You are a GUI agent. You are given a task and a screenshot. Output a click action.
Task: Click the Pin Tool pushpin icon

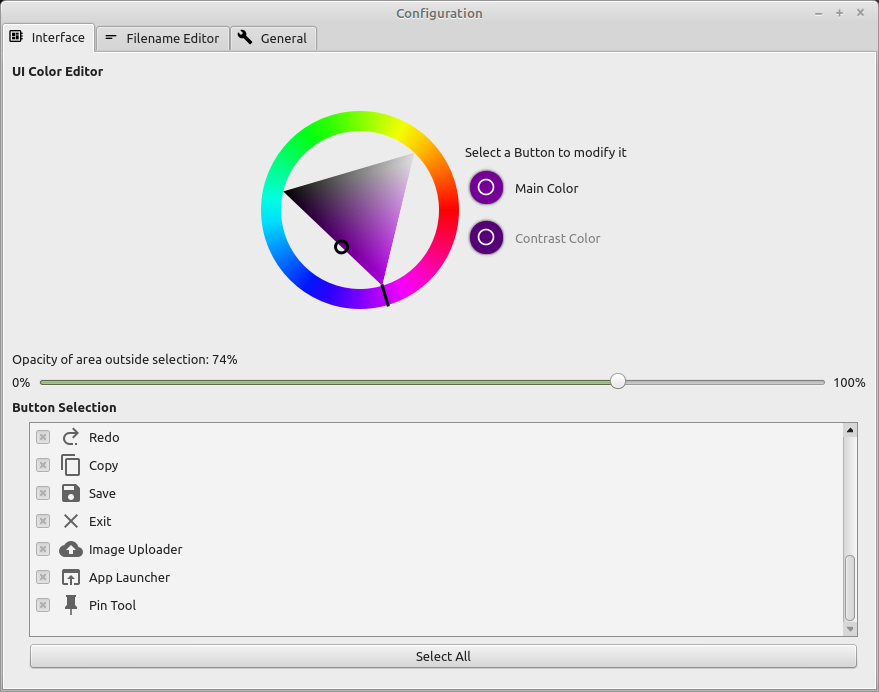[71, 605]
